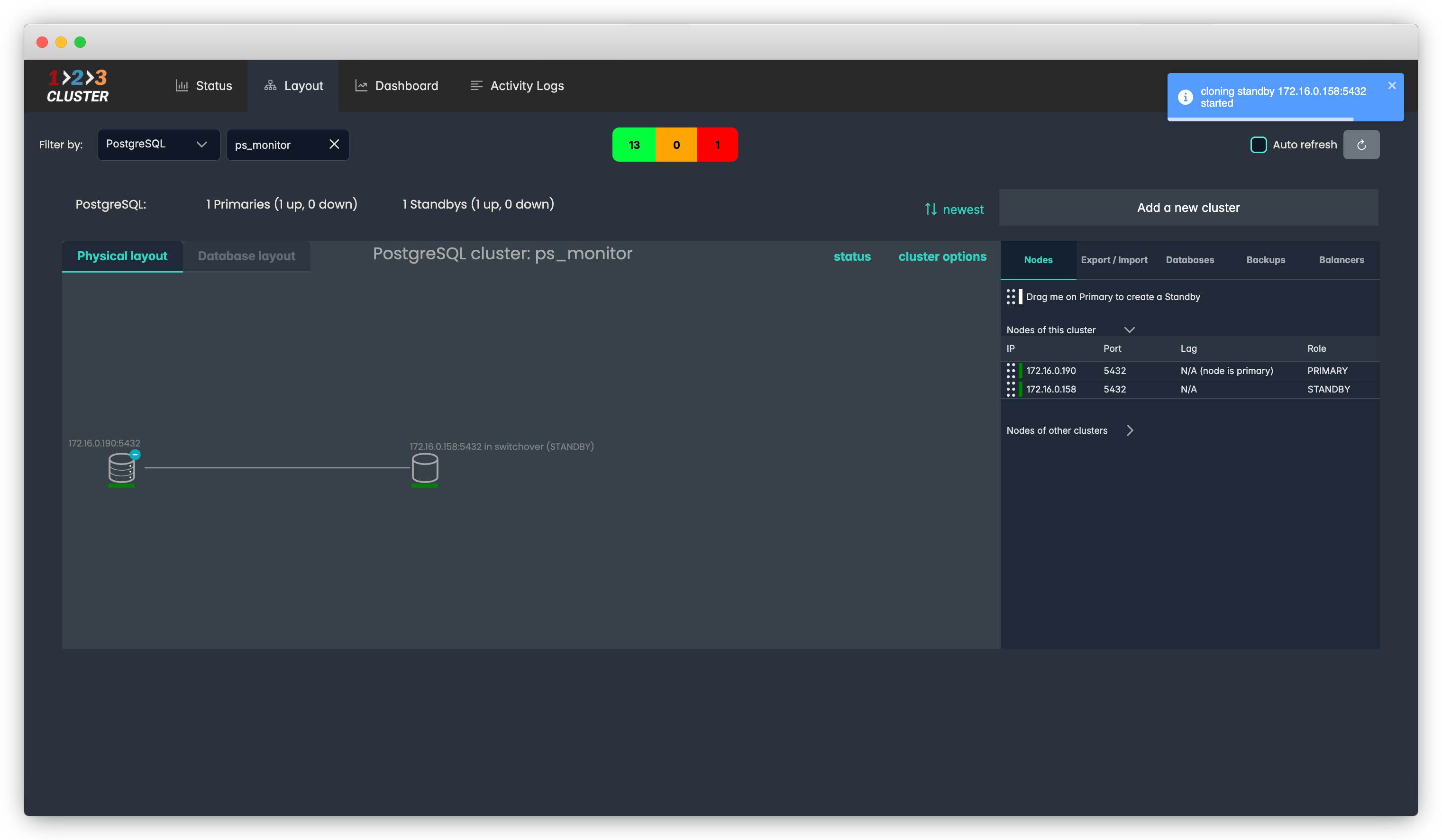Open the PostgreSQL filter dropdown
Image resolution: width=1442 pixels, height=840 pixels.
click(x=158, y=144)
